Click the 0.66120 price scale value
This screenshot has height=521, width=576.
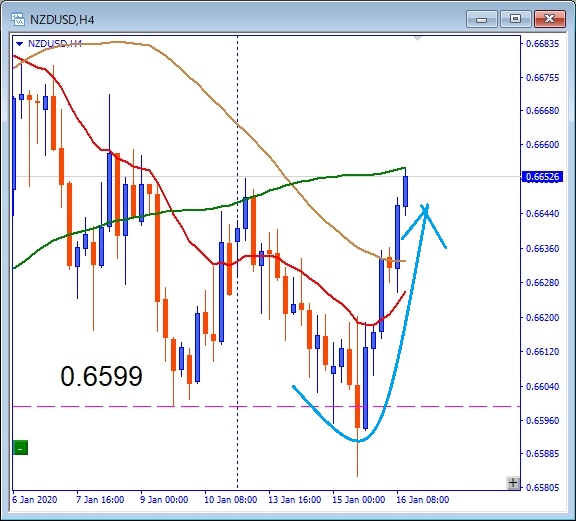(543, 352)
